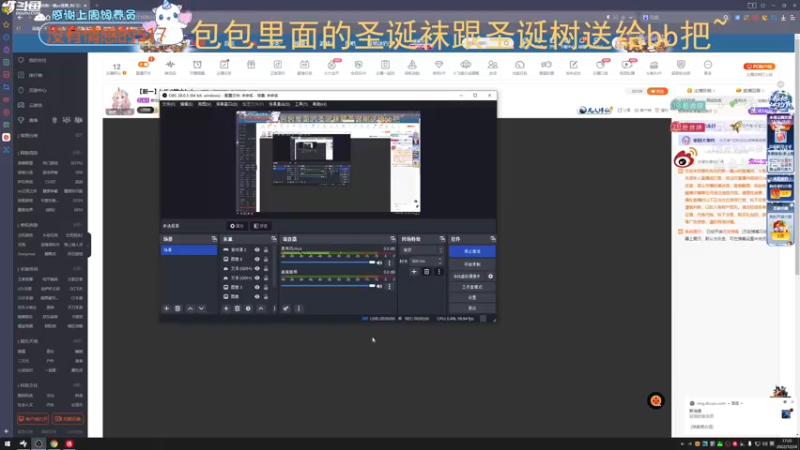The image size is (800, 450).
Task: Lock the topmost source ending in 2
Action: (x=266, y=249)
